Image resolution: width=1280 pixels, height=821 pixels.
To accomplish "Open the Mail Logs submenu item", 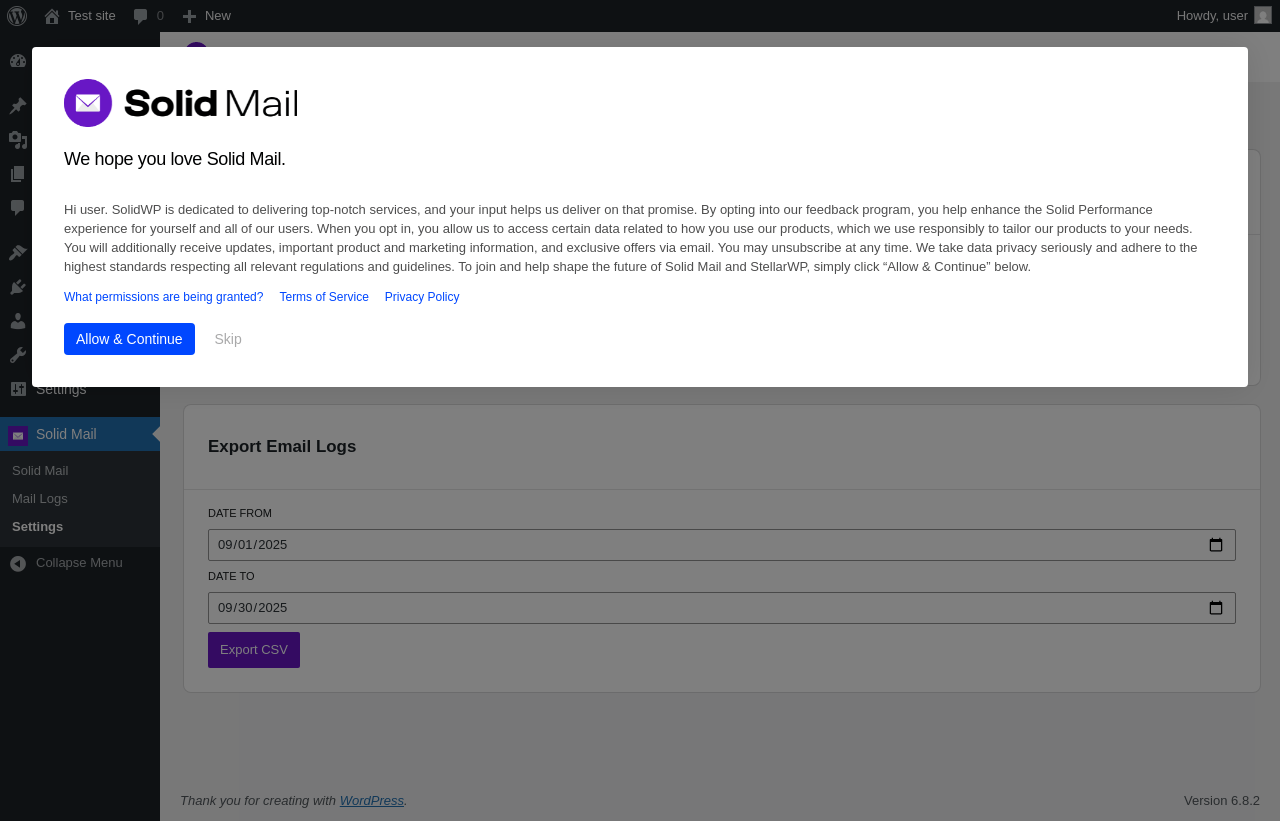I will [40, 499].
